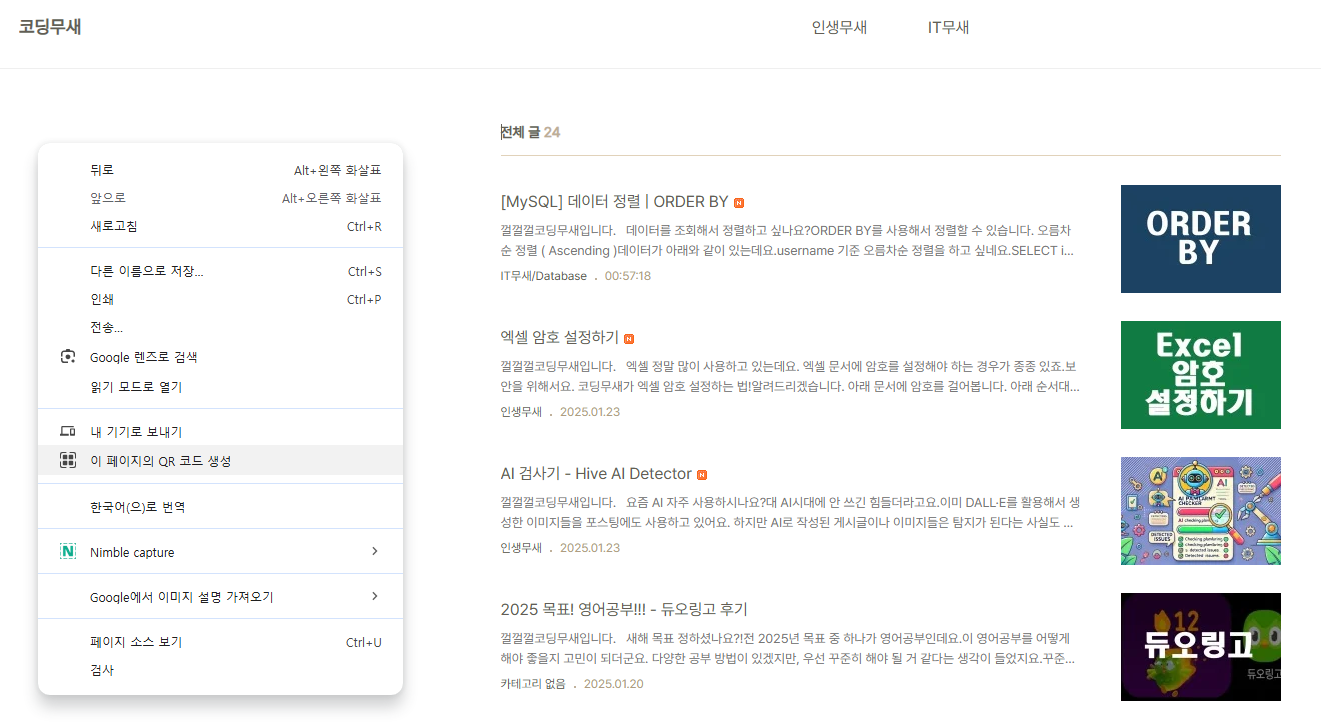Click the 00:57:18 timestamp
The image size is (1321, 727).
click(x=628, y=276)
